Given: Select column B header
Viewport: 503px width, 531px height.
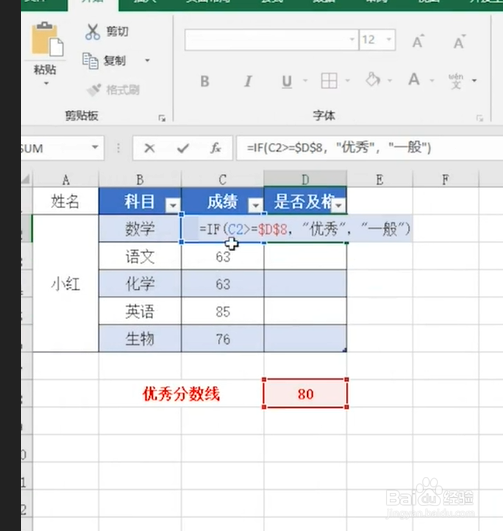Looking at the screenshot, I should 140,179.
